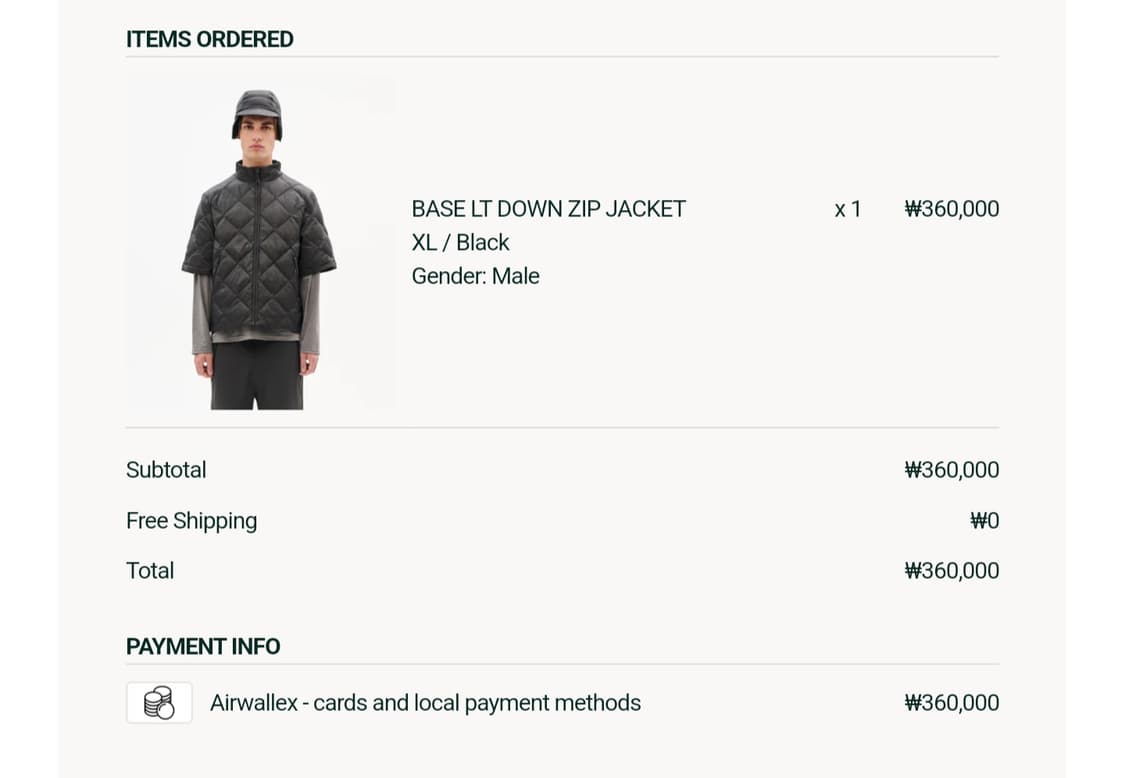
Task: Select the Total label
Action: [x=150, y=571]
